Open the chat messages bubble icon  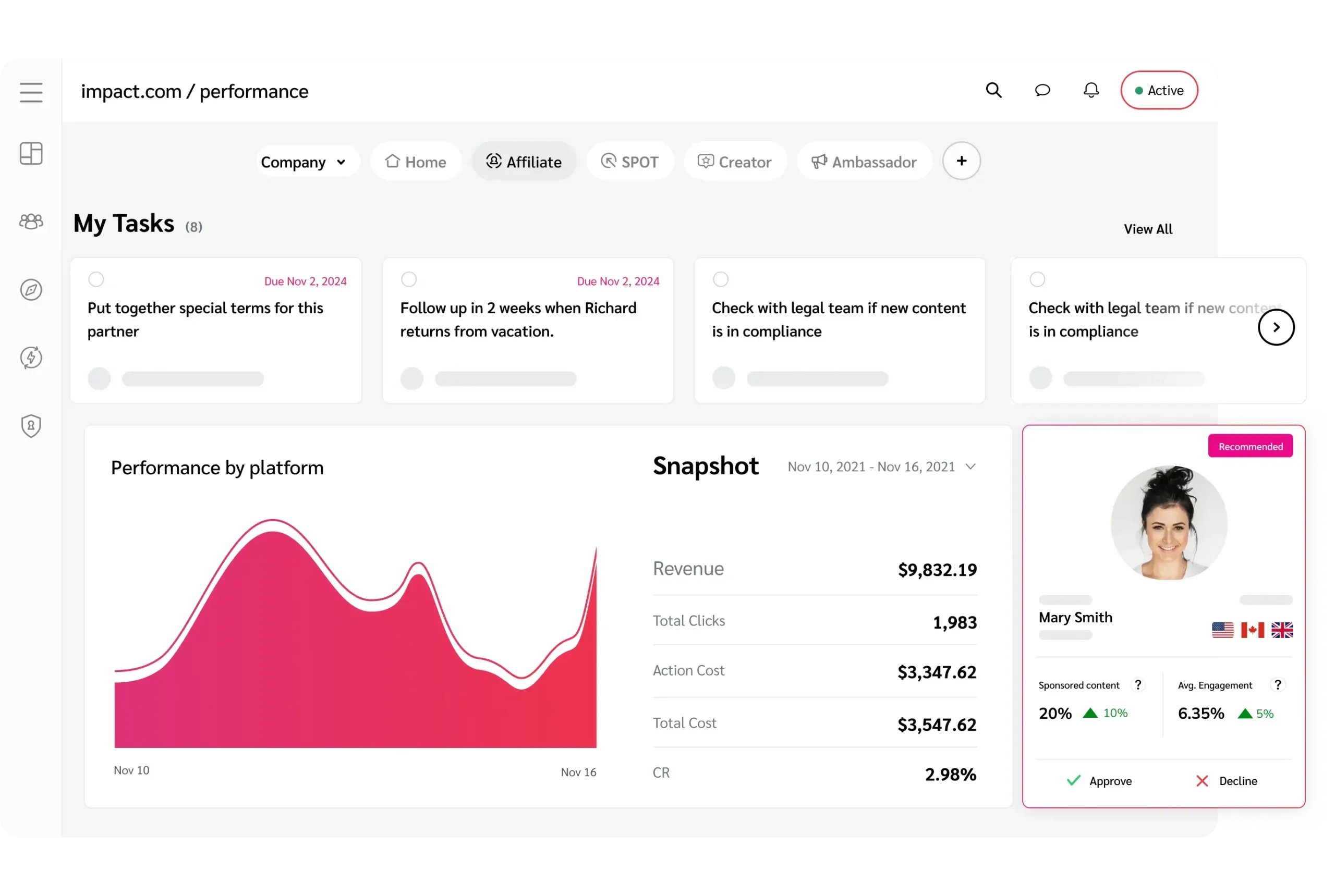coord(1042,90)
